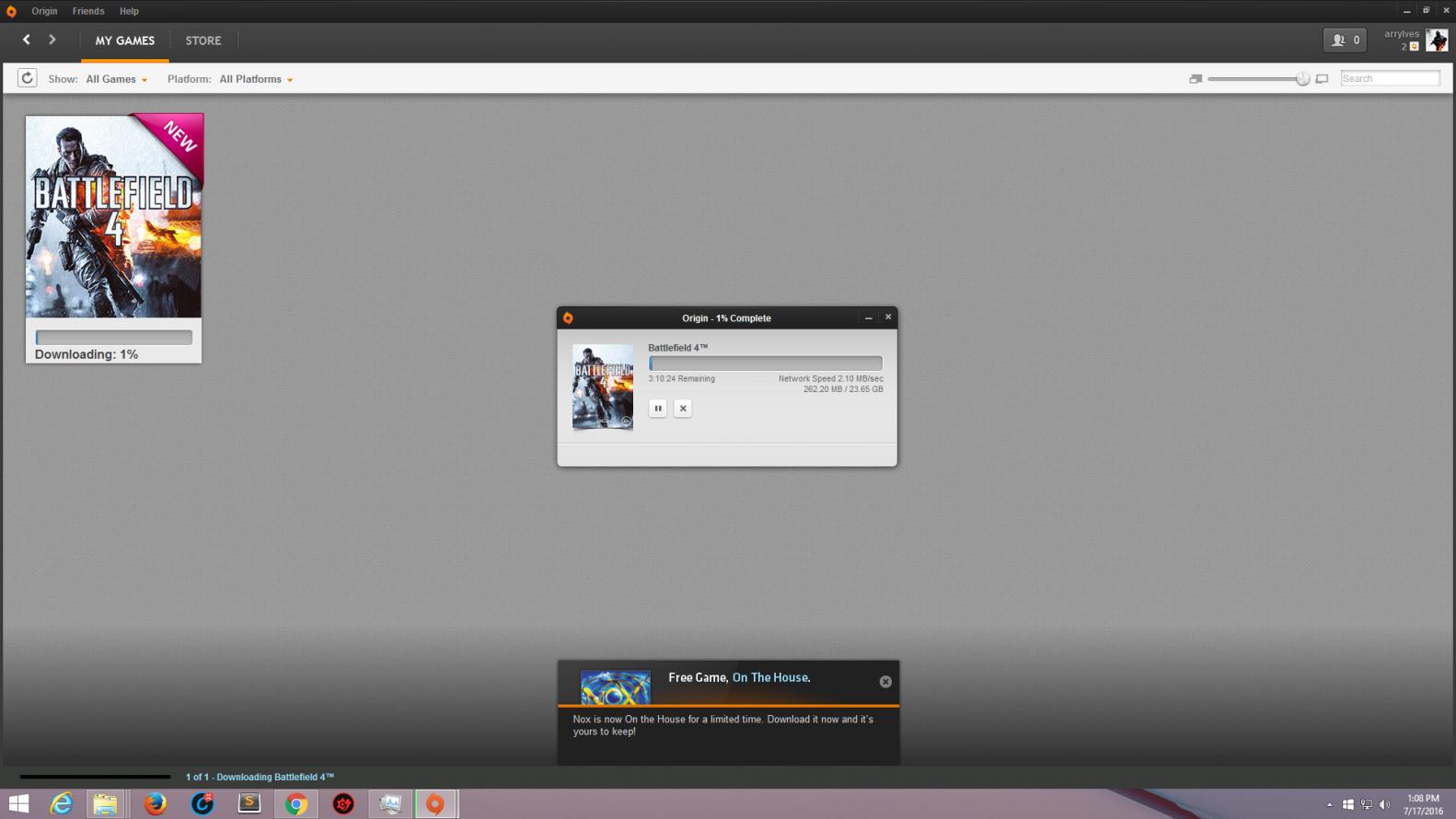The width and height of the screenshot is (1456, 819).
Task: Go back with the left arrow
Action: point(27,40)
